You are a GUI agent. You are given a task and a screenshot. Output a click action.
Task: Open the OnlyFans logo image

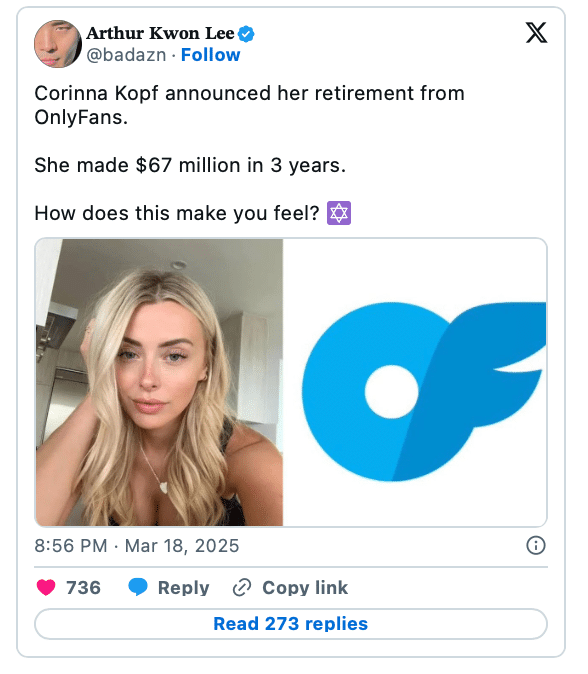(x=415, y=382)
